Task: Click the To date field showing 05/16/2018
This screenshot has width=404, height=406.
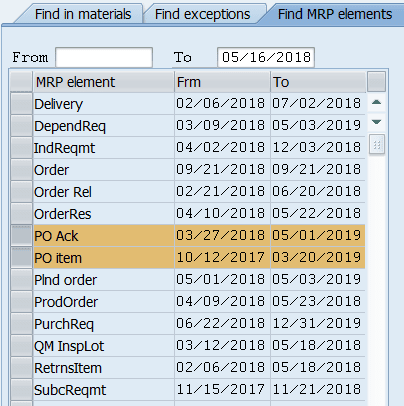Action: pos(266,58)
